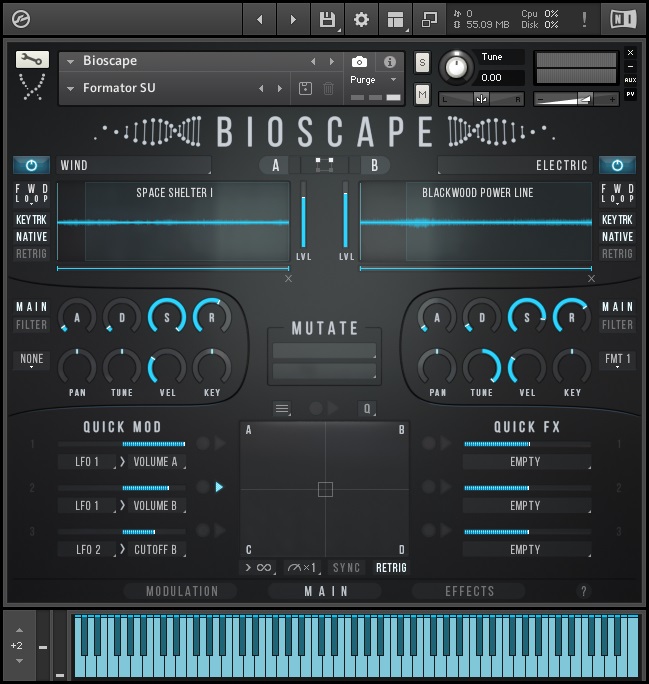
Task: Click the Native Instruments NI logo
Action: click(623, 19)
